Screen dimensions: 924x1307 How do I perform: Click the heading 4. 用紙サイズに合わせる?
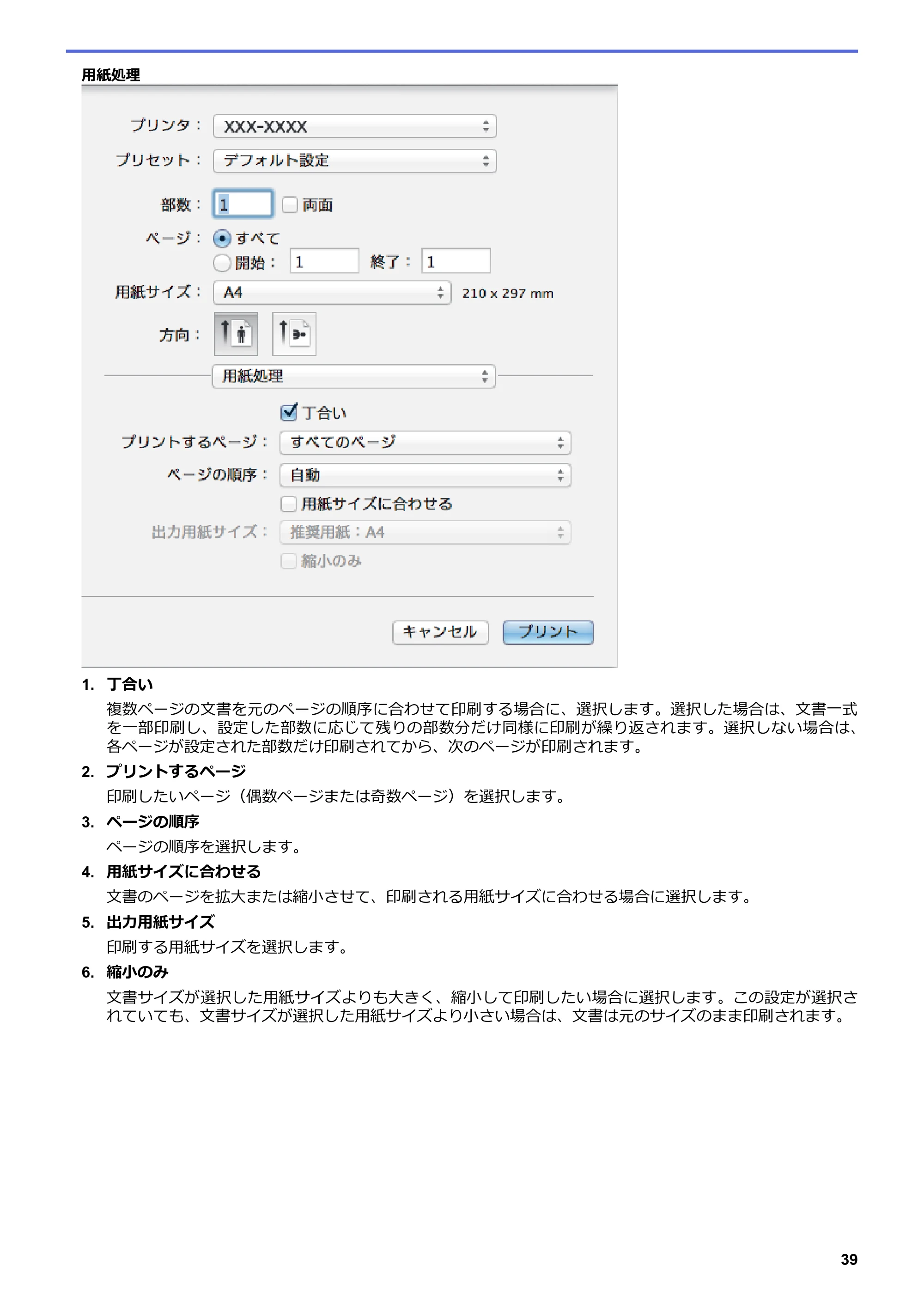(171, 871)
